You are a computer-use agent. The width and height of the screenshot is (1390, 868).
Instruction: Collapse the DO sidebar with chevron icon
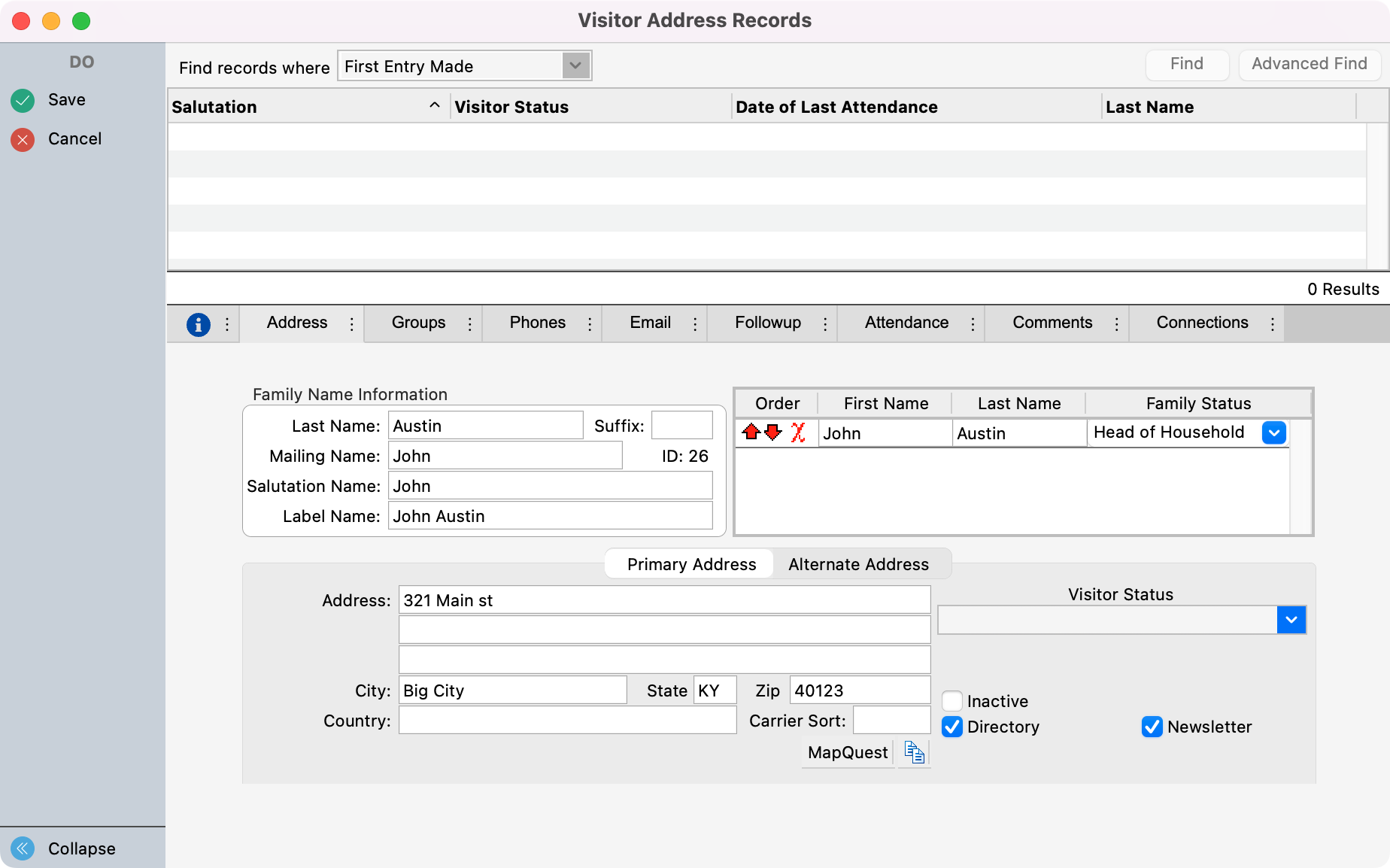(22, 848)
